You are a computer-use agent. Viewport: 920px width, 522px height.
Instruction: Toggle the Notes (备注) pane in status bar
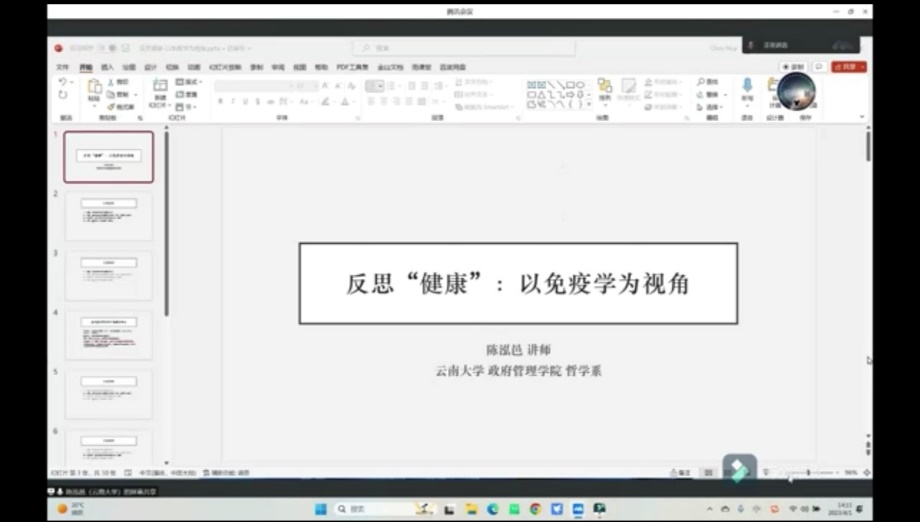pos(683,472)
